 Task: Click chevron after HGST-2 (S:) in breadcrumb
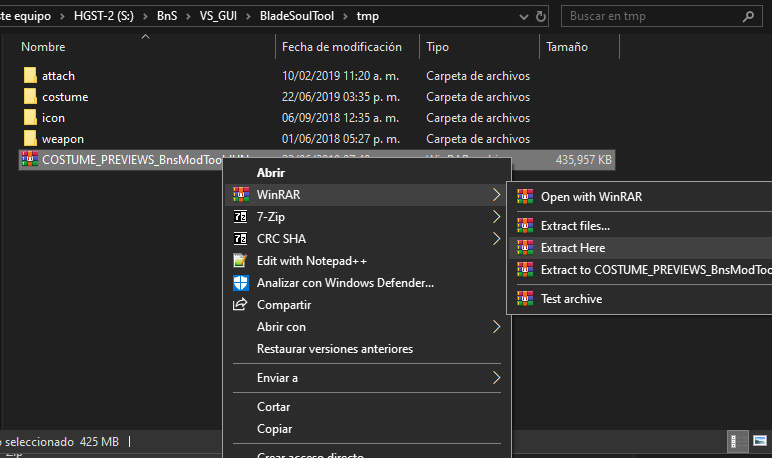[145, 17]
